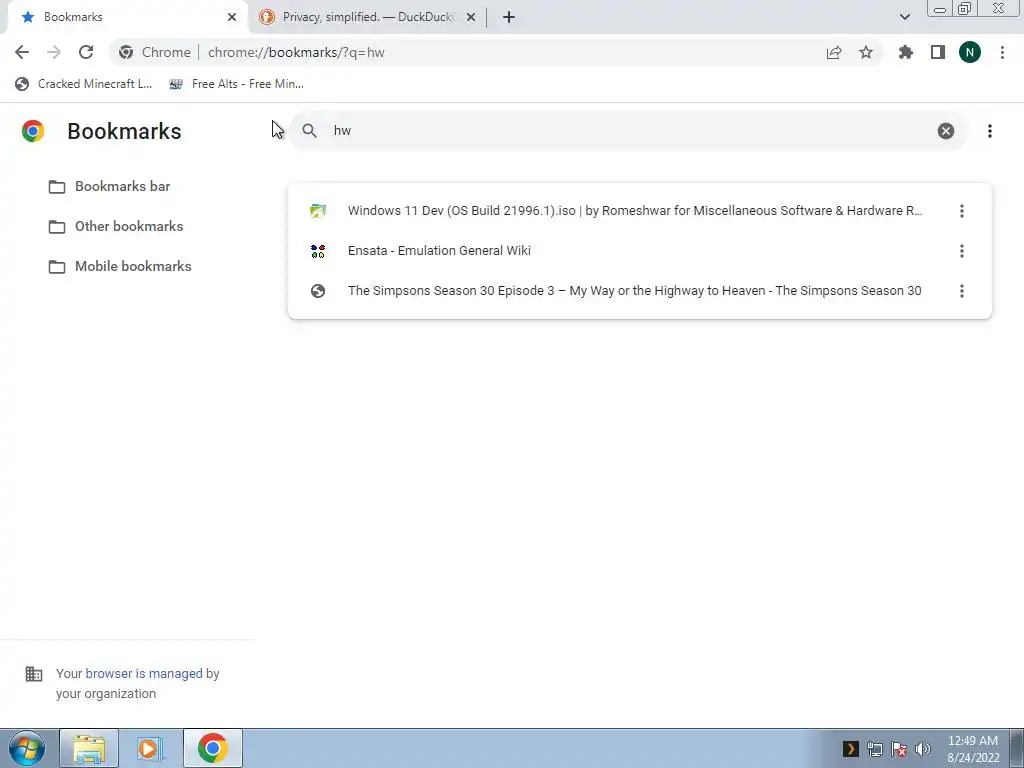Close the DuckDuckGo tab
The width and height of the screenshot is (1024, 768).
point(471,17)
